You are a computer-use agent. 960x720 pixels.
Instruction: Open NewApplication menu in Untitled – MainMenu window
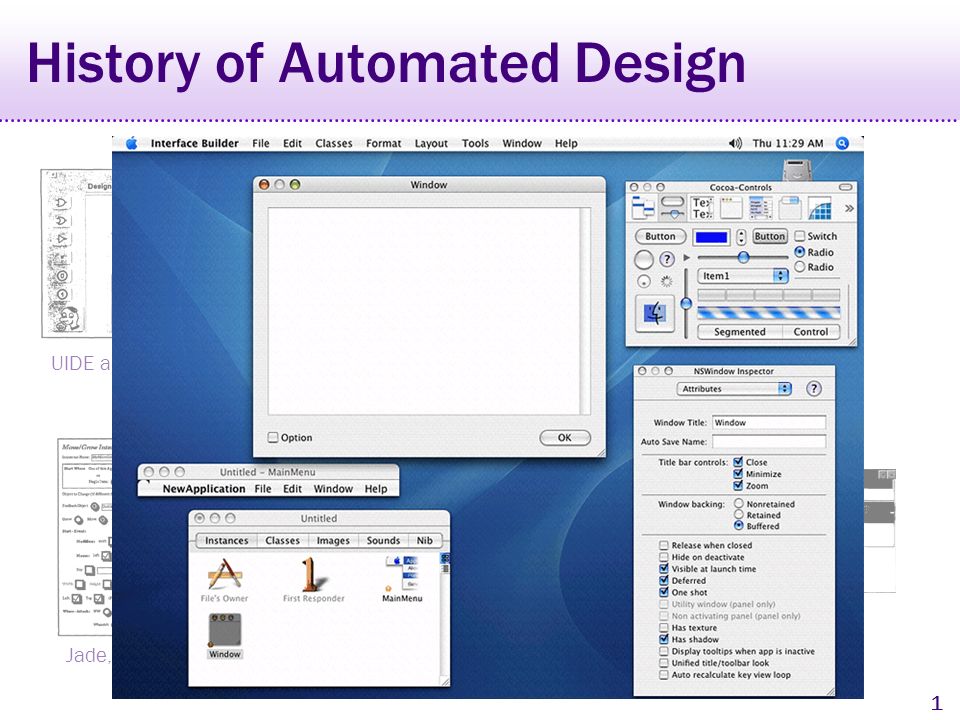click(x=204, y=489)
